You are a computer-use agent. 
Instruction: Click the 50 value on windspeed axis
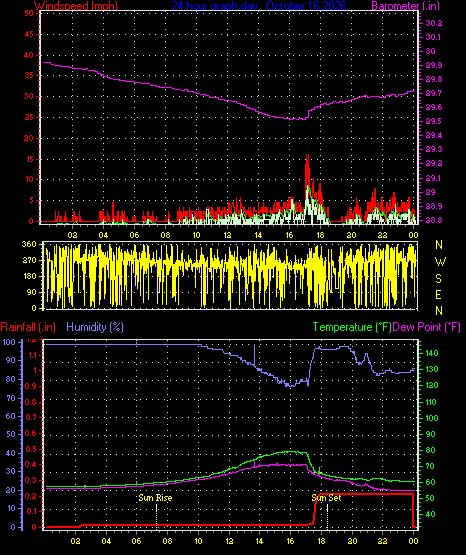tap(29, 13)
